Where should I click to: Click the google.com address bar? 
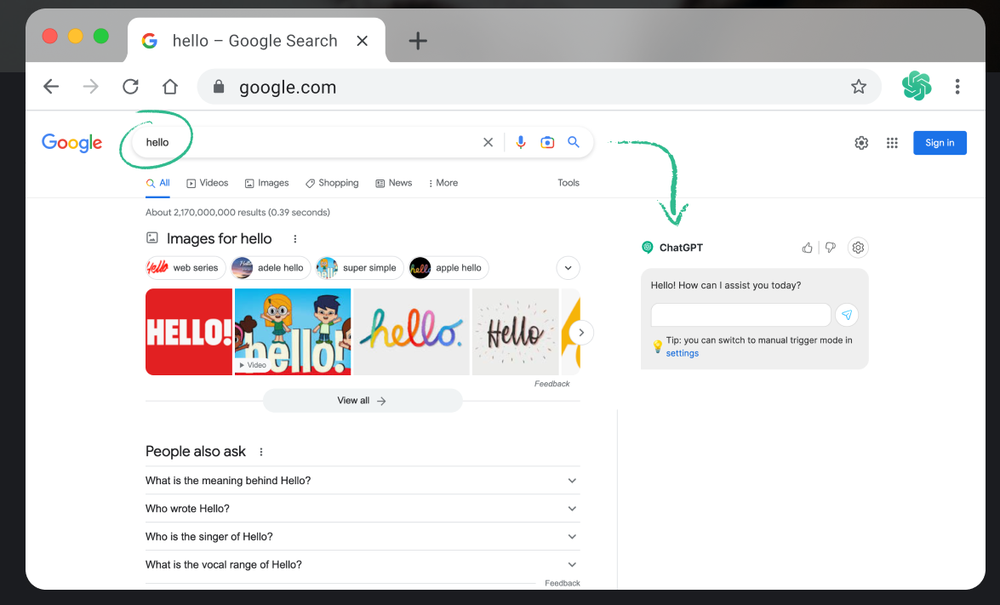point(539,87)
